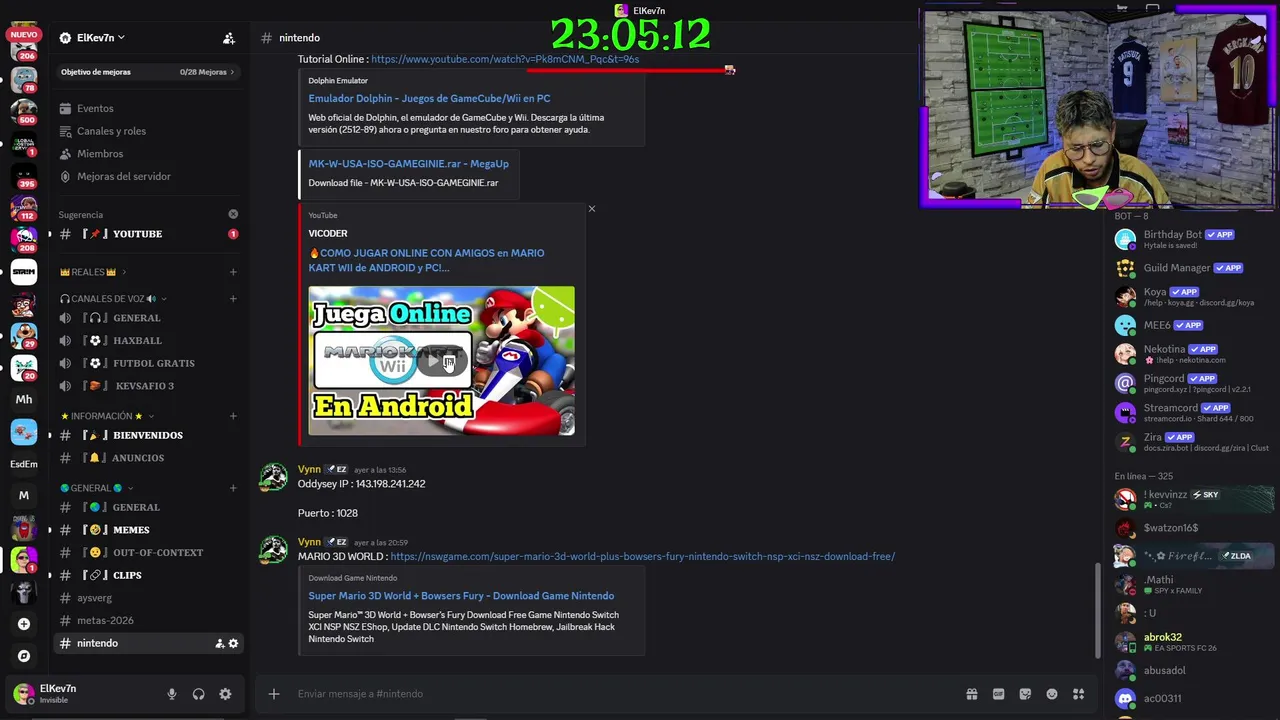
Task: Open nintendo channel settings gear
Action: [x=233, y=643]
